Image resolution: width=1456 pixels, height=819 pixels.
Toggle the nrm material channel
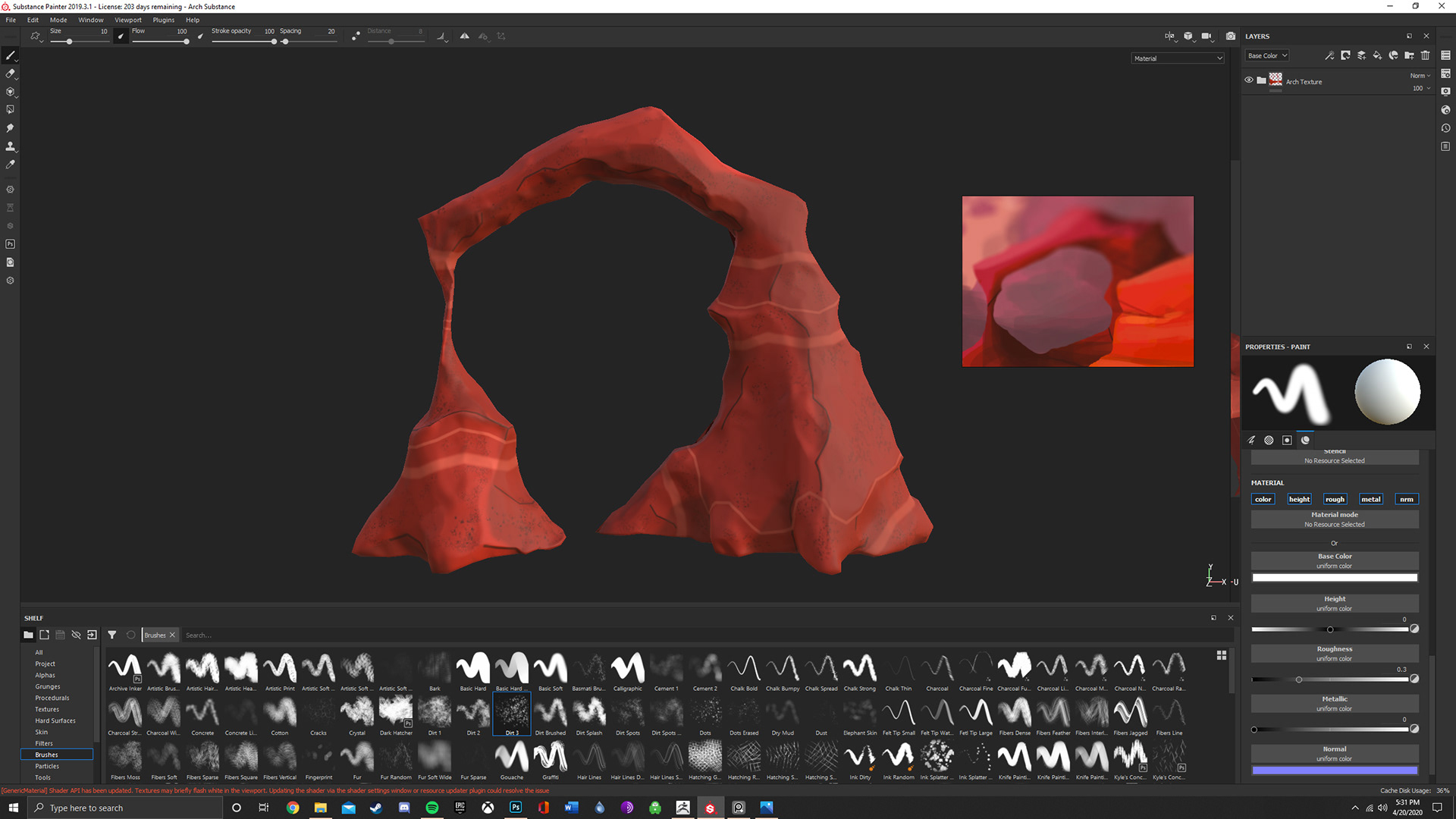[1406, 499]
